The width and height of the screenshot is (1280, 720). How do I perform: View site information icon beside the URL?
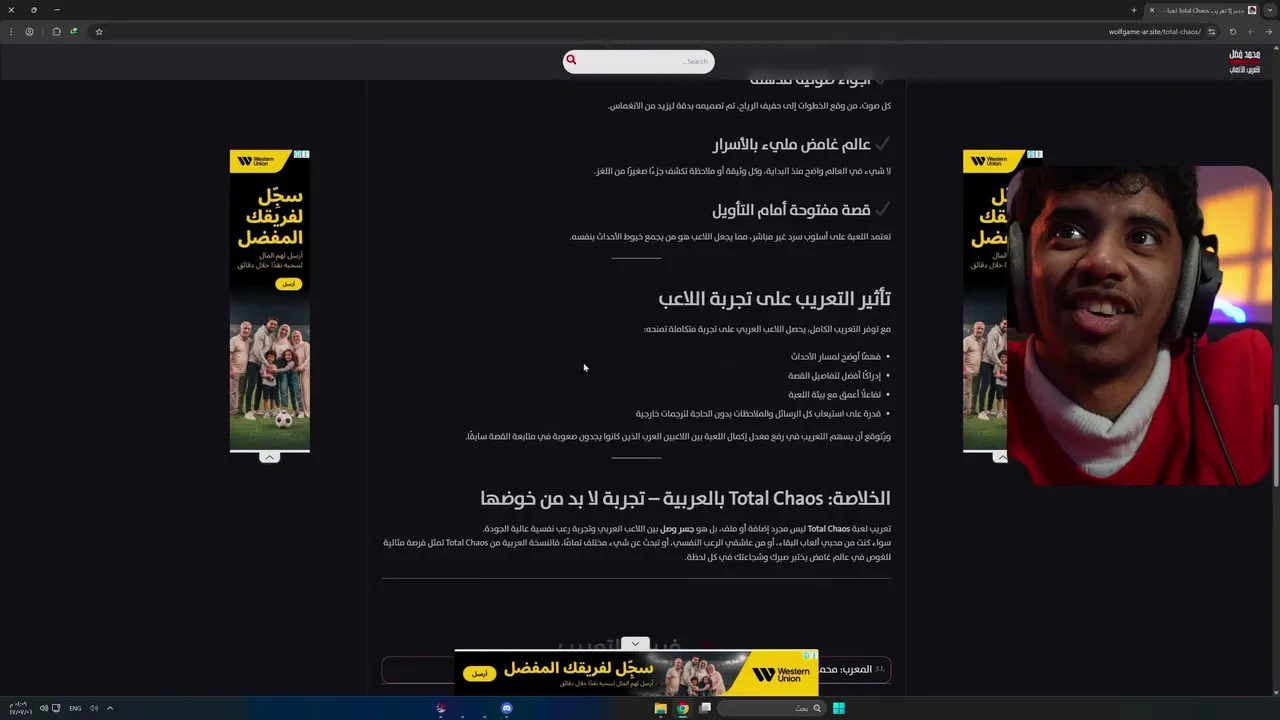[1212, 31]
